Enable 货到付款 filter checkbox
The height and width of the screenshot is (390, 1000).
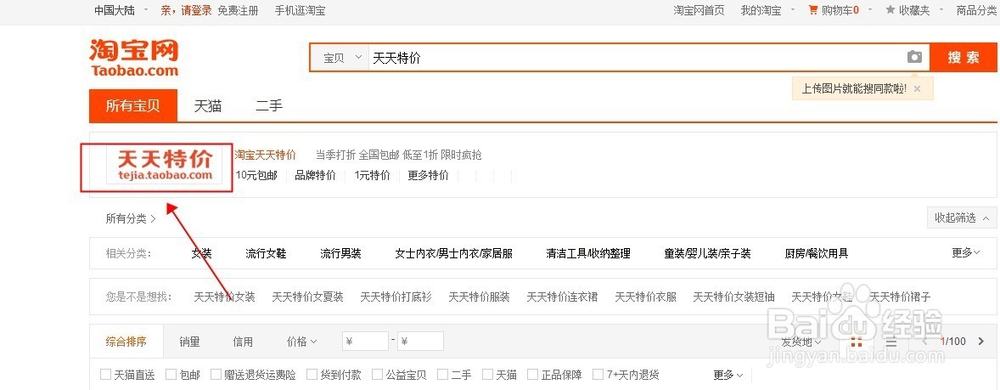point(311,375)
